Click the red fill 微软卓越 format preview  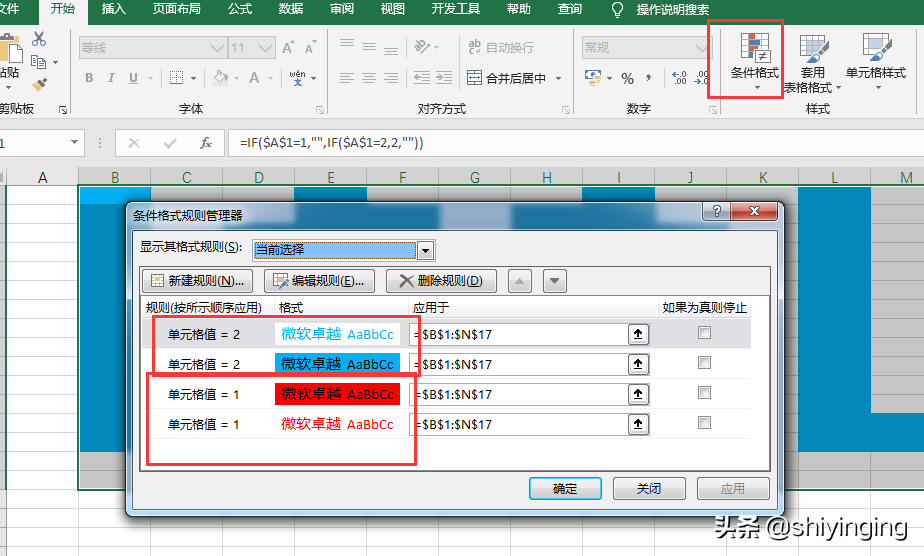pyautogui.click(x=337, y=394)
